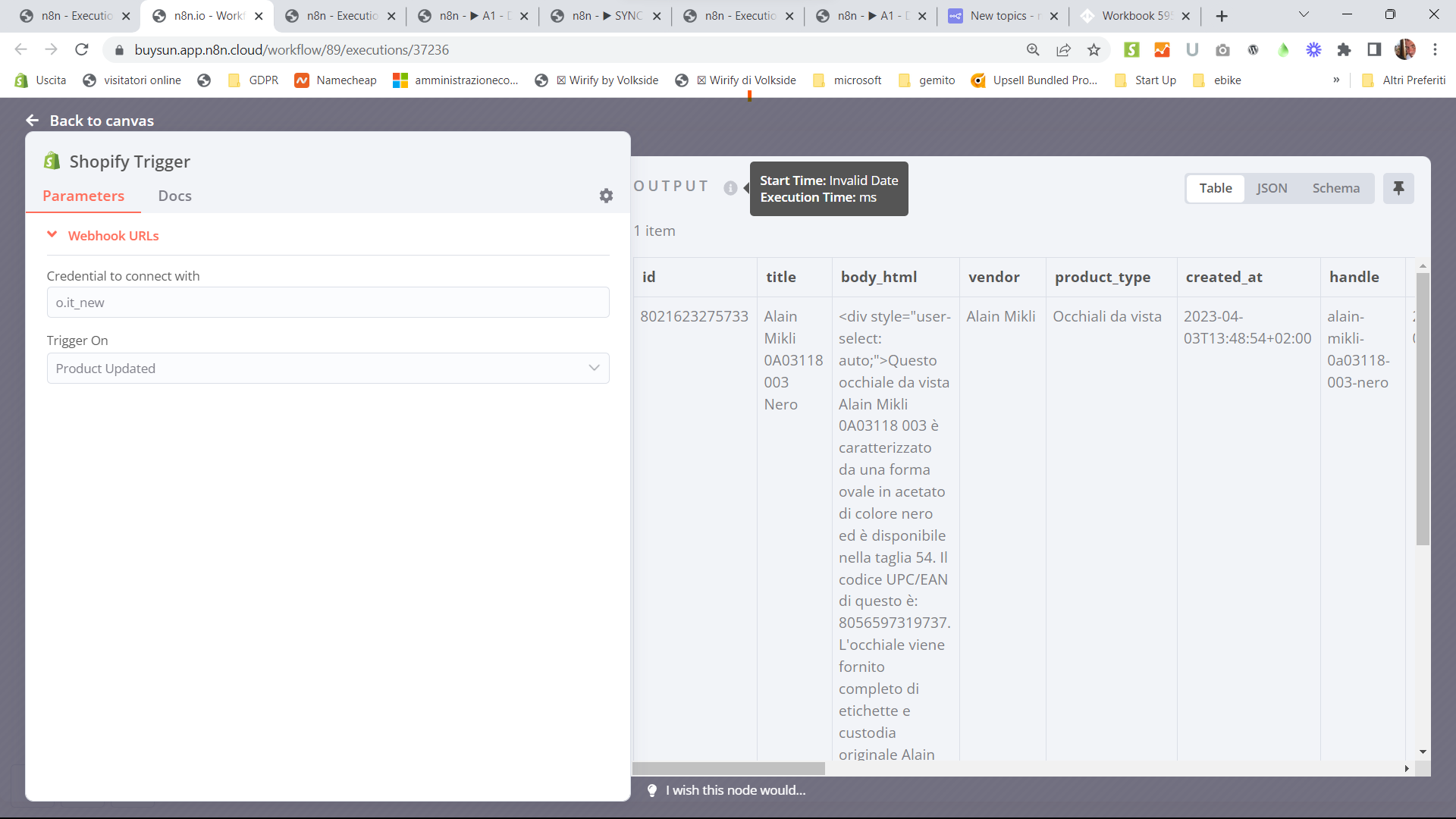Select the Table output view
The height and width of the screenshot is (819, 1456).
point(1215,188)
